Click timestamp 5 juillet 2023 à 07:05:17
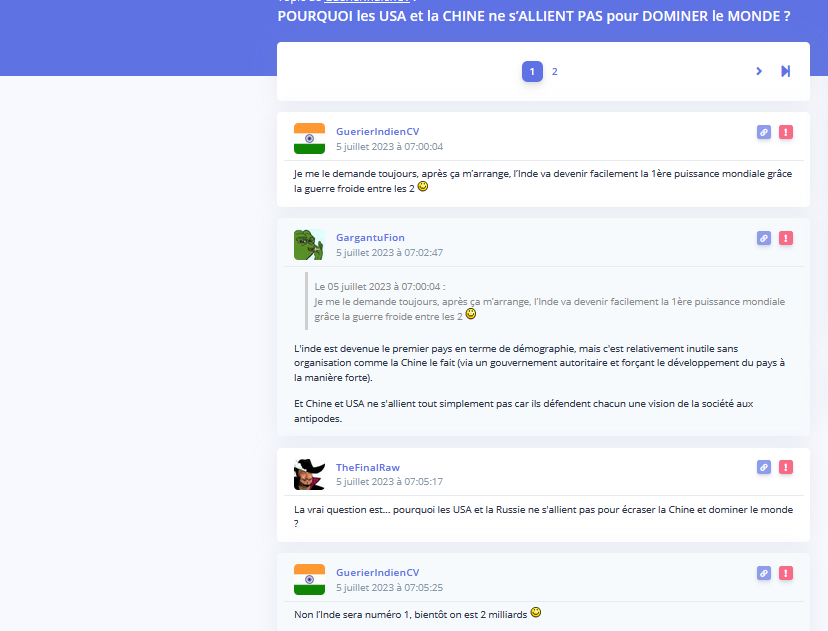Screen dimensions: 828x631 click(x=390, y=482)
